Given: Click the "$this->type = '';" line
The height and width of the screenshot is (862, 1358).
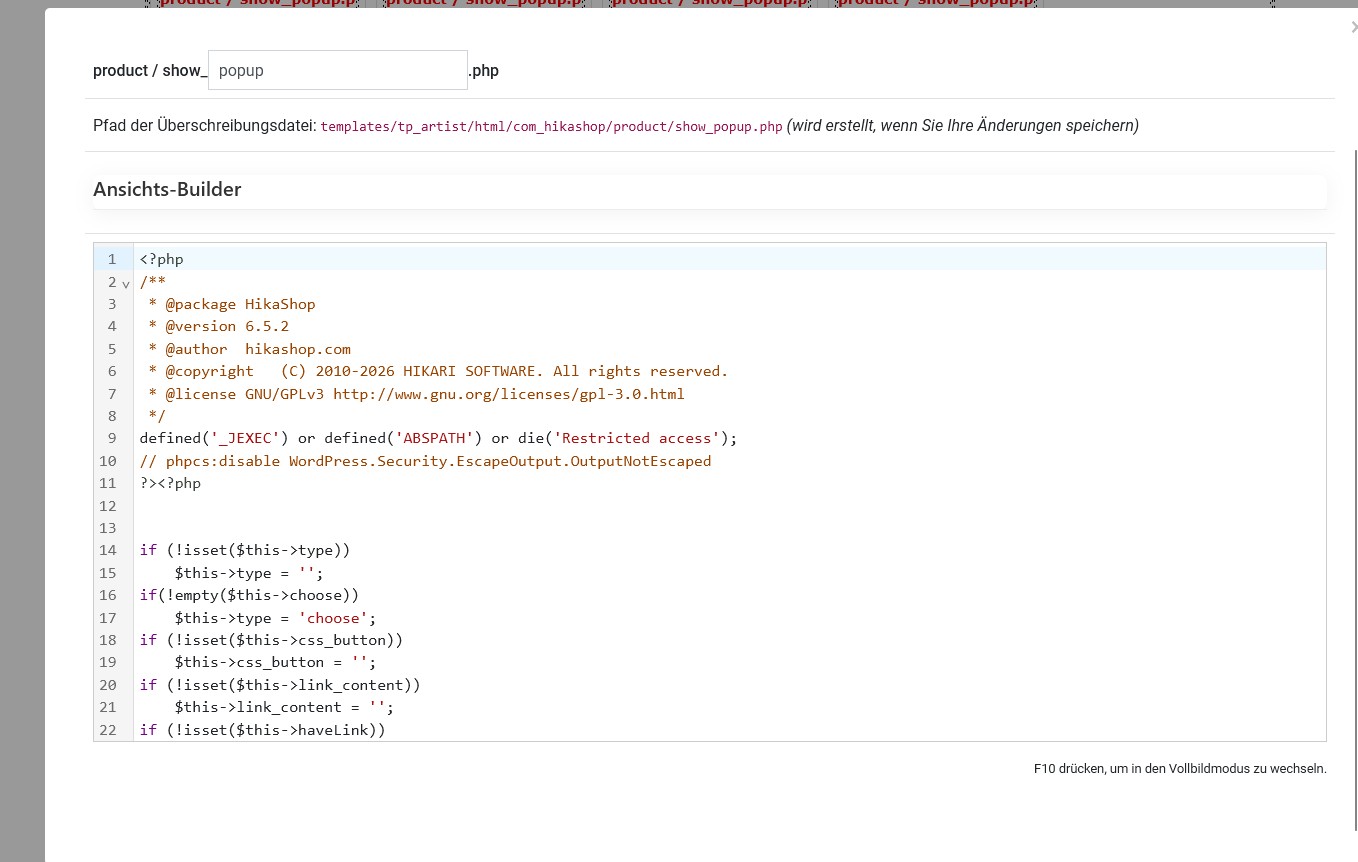Looking at the screenshot, I should pos(249,573).
